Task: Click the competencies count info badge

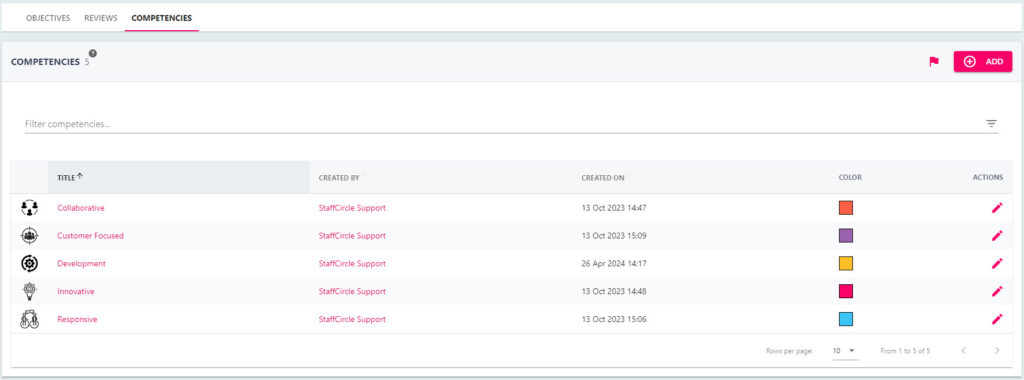Action: tap(93, 54)
